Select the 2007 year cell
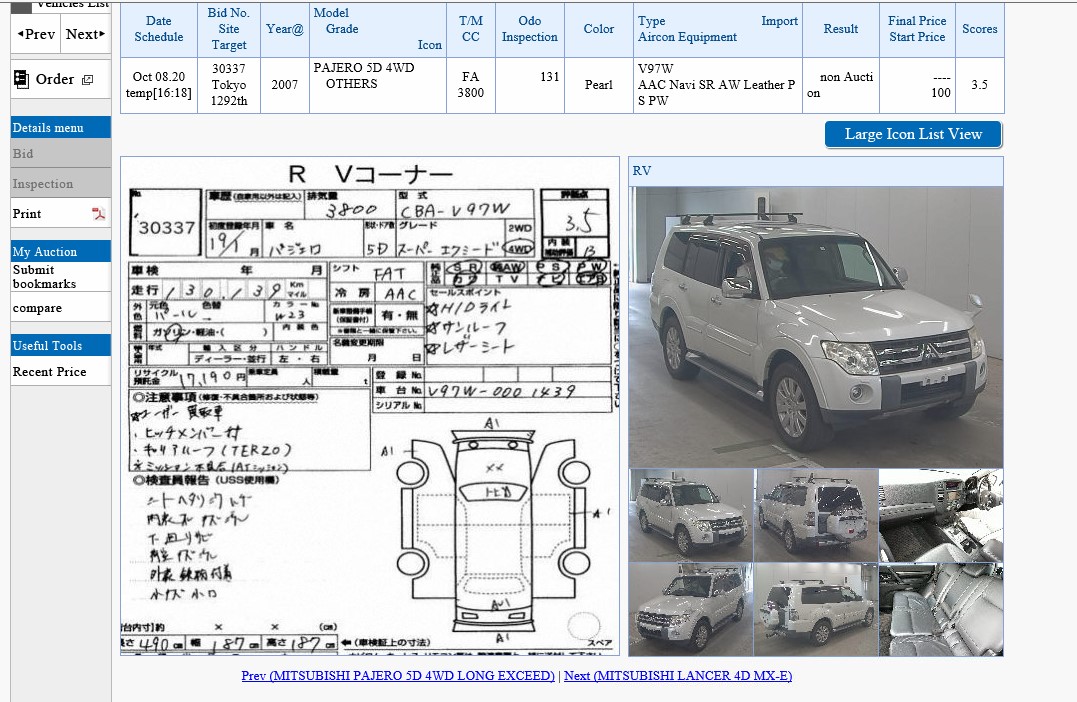This screenshot has width=1077, height=702. pos(284,85)
